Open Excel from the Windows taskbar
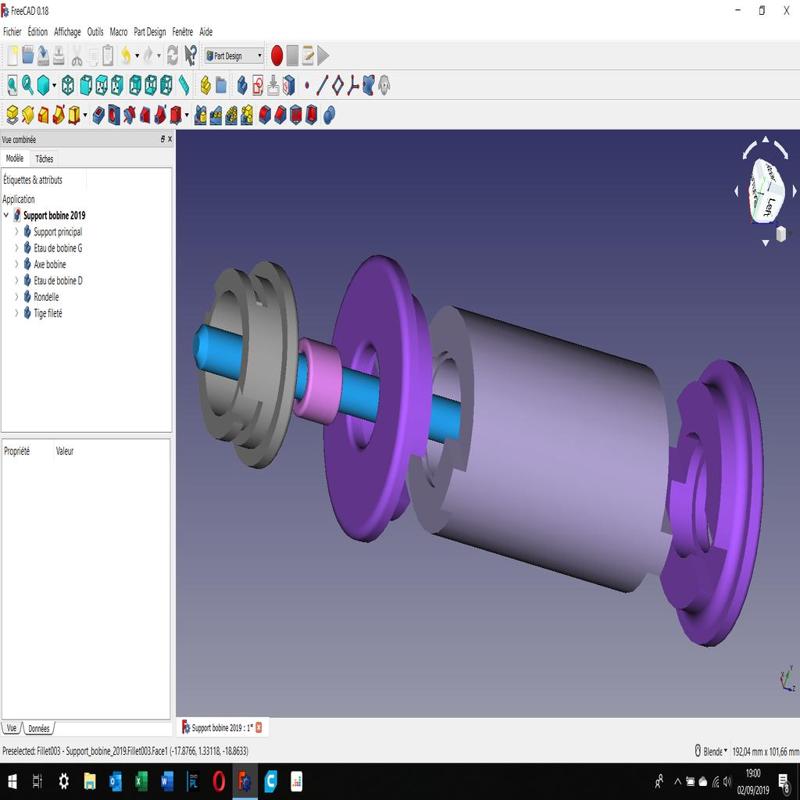The height and width of the screenshot is (800, 800). 141,781
